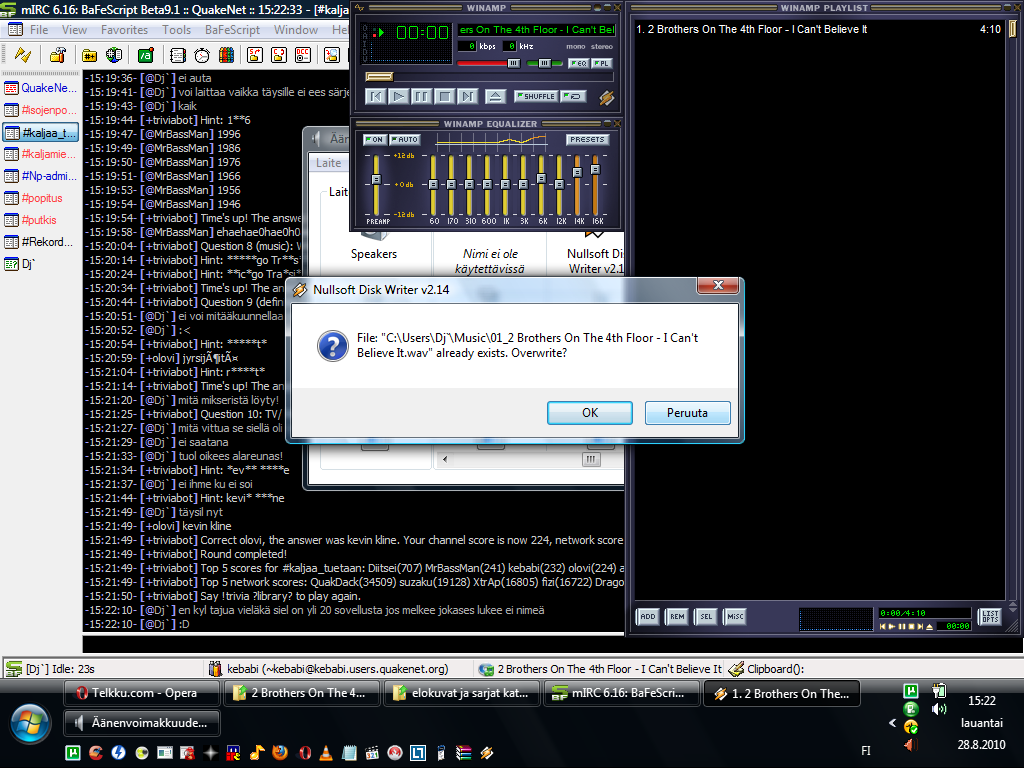Click Peruuta to cancel overwrite
This screenshot has width=1024, height=768.
(687, 413)
